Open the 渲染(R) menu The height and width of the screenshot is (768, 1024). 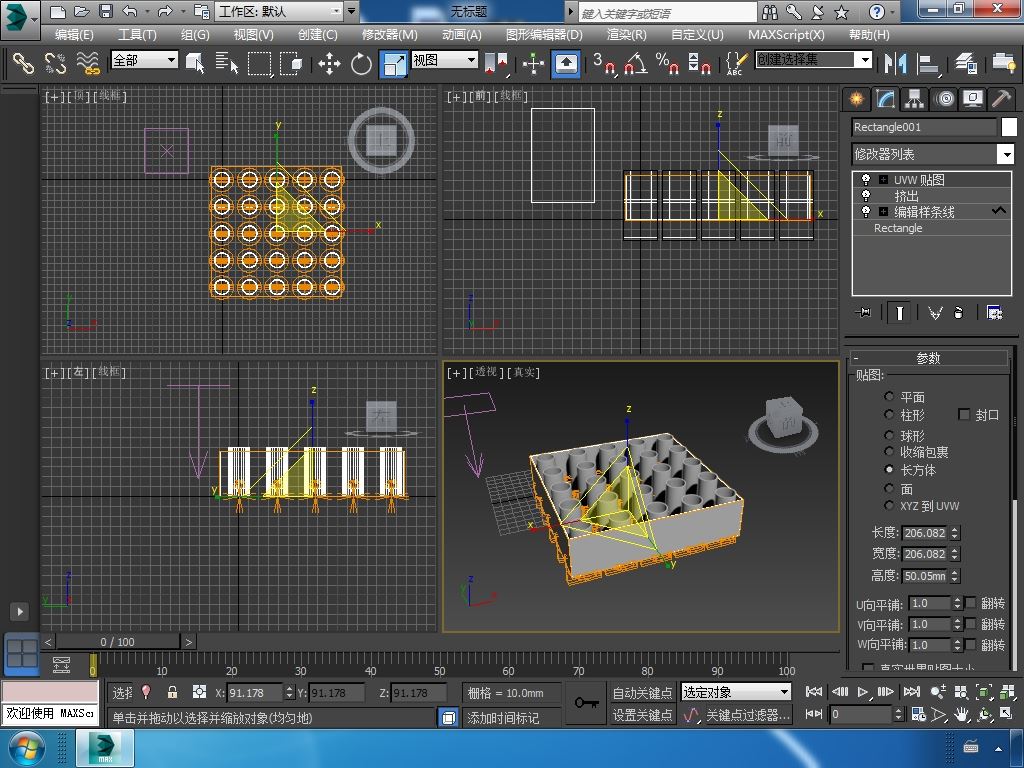tap(626, 34)
